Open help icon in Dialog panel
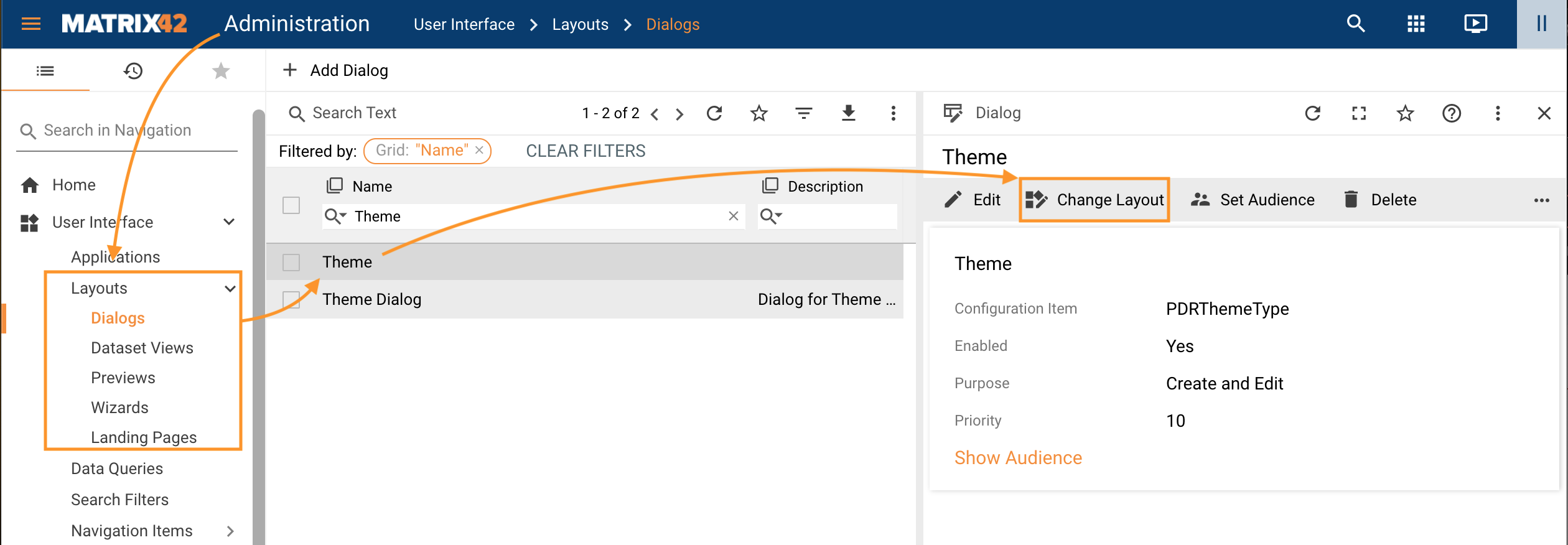Viewport: 1568px width, 545px height. click(x=1451, y=113)
